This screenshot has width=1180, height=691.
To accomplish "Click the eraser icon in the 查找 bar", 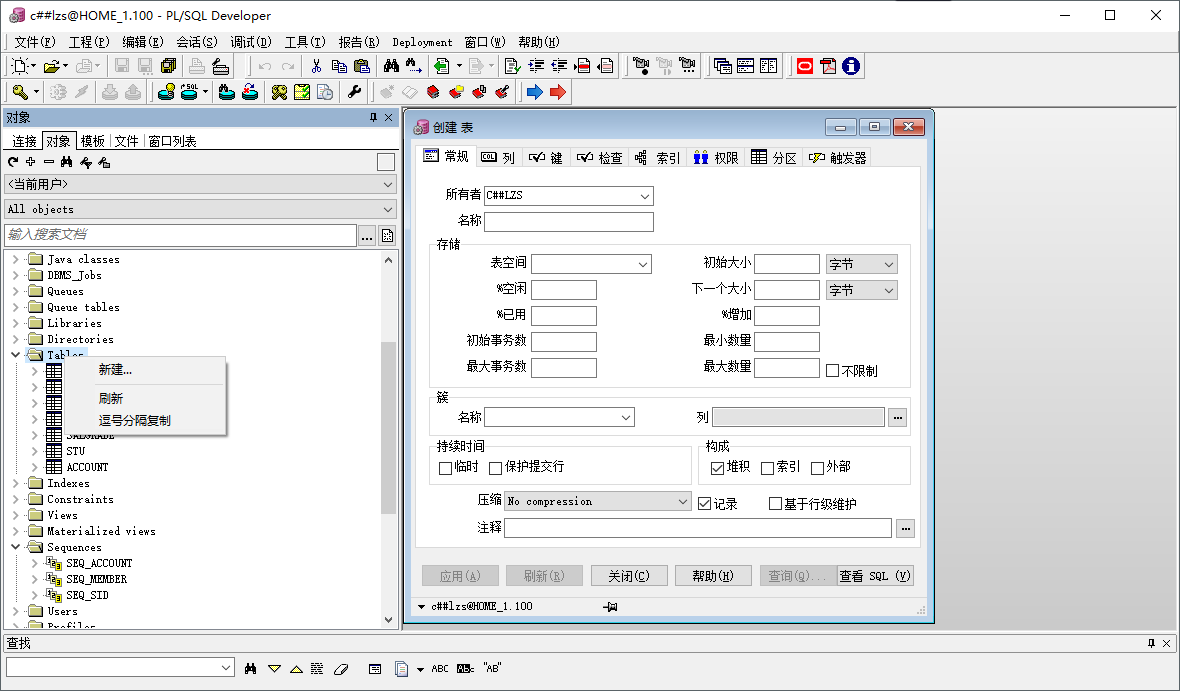I will click(x=341, y=668).
